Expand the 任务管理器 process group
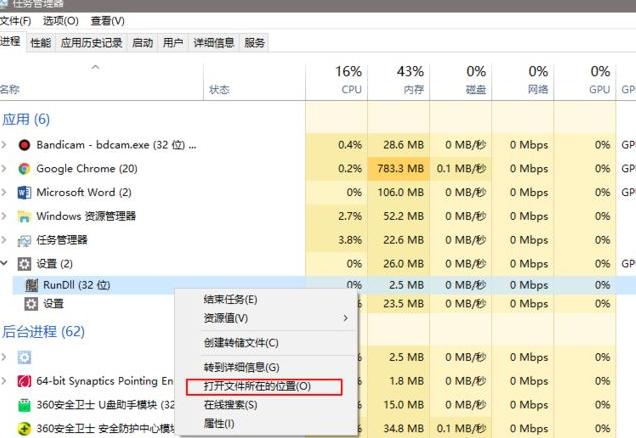The width and height of the screenshot is (636, 438). pos(4,240)
